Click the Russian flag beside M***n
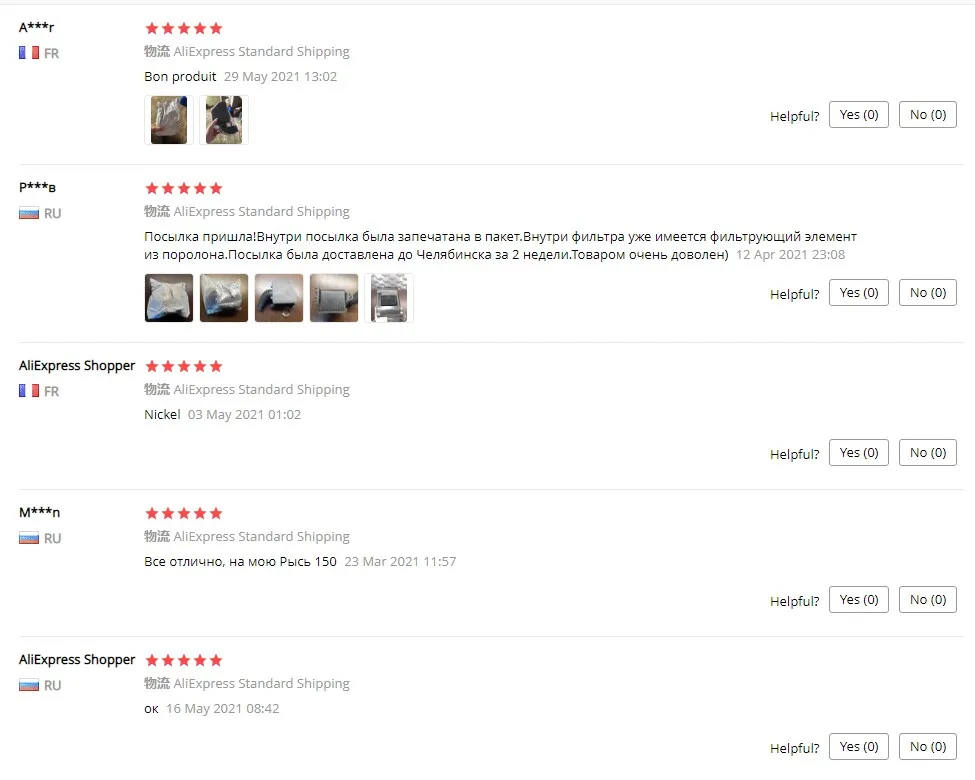Image resolution: width=975 pixels, height=780 pixels. pos(29,538)
